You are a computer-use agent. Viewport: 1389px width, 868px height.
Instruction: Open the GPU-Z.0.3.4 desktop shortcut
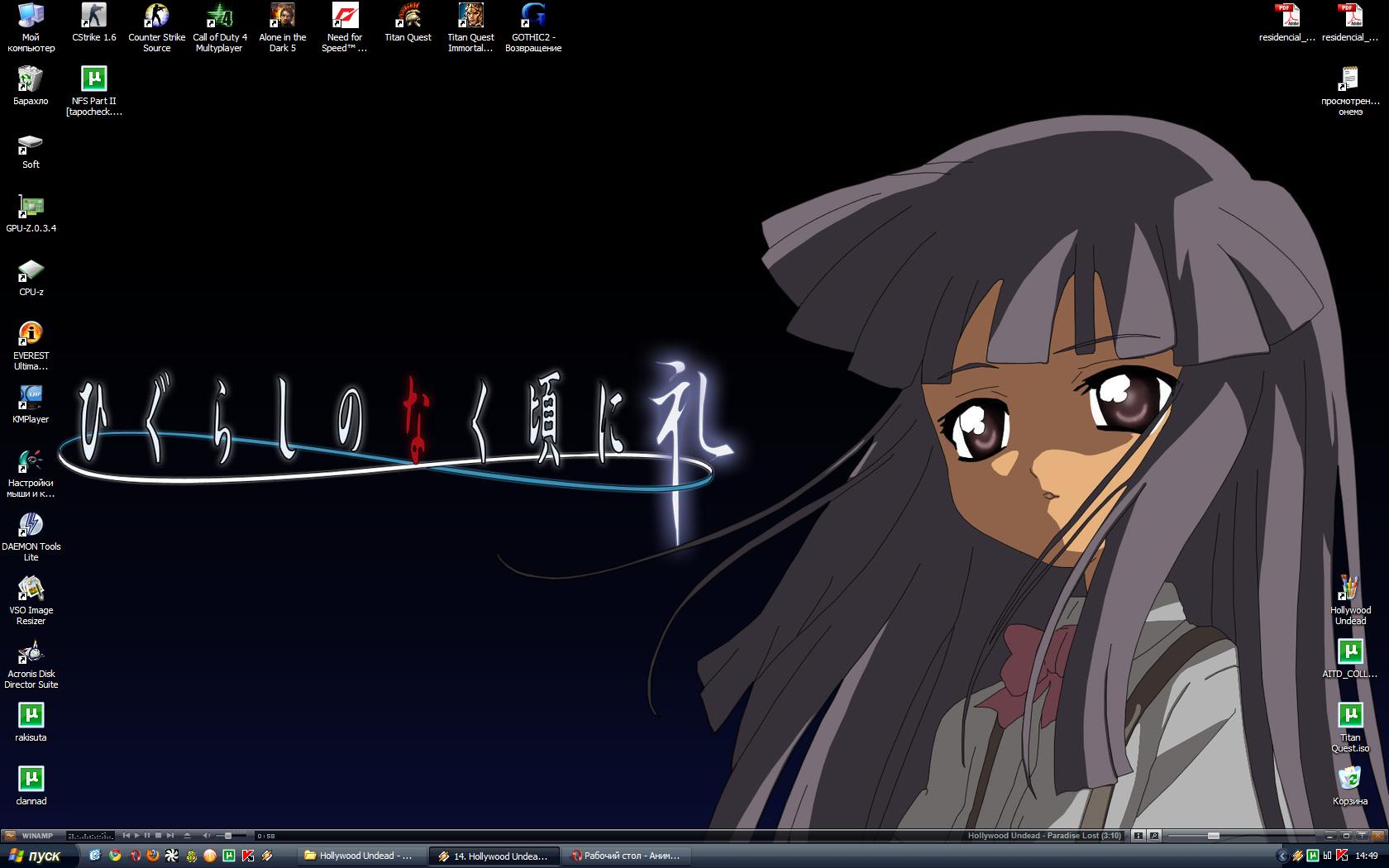(31, 207)
